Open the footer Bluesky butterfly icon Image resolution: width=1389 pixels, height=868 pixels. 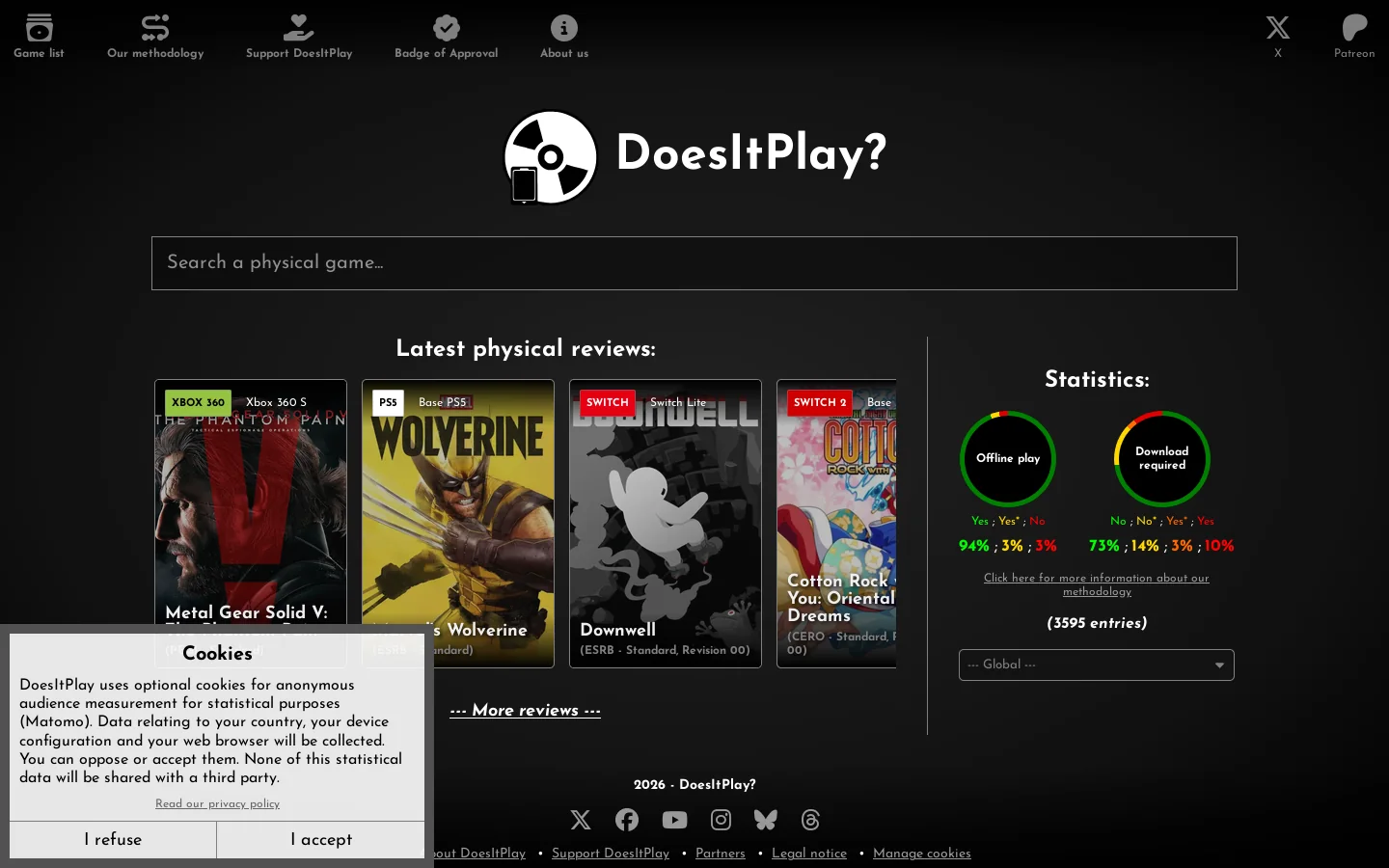pos(766,820)
